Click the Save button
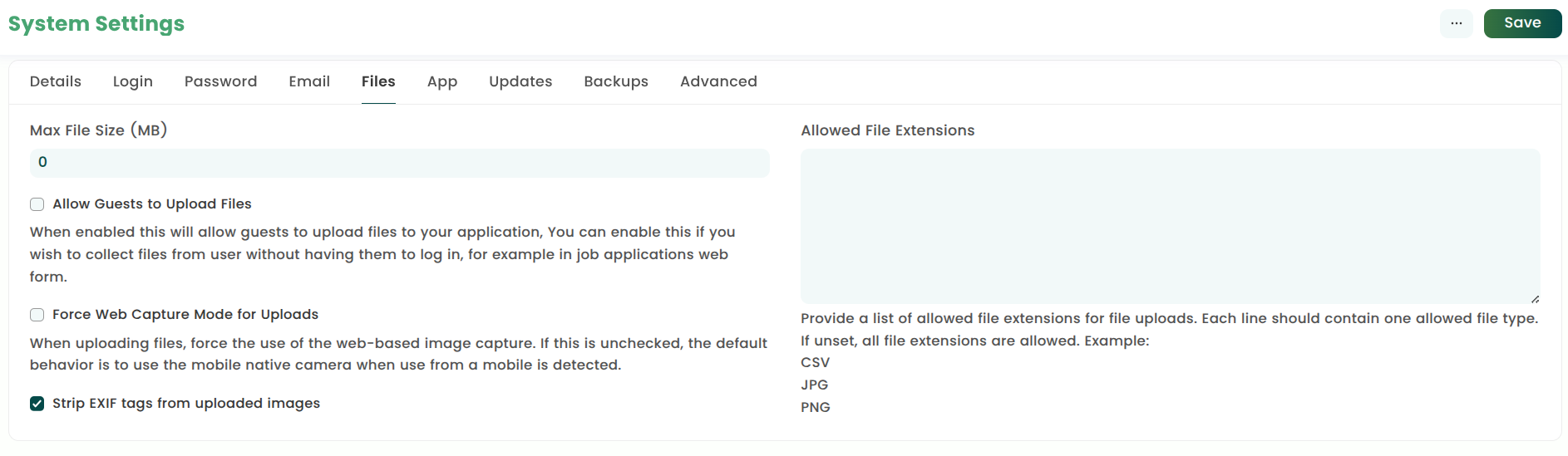Screen dimensions: 1568x456 tap(1522, 23)
